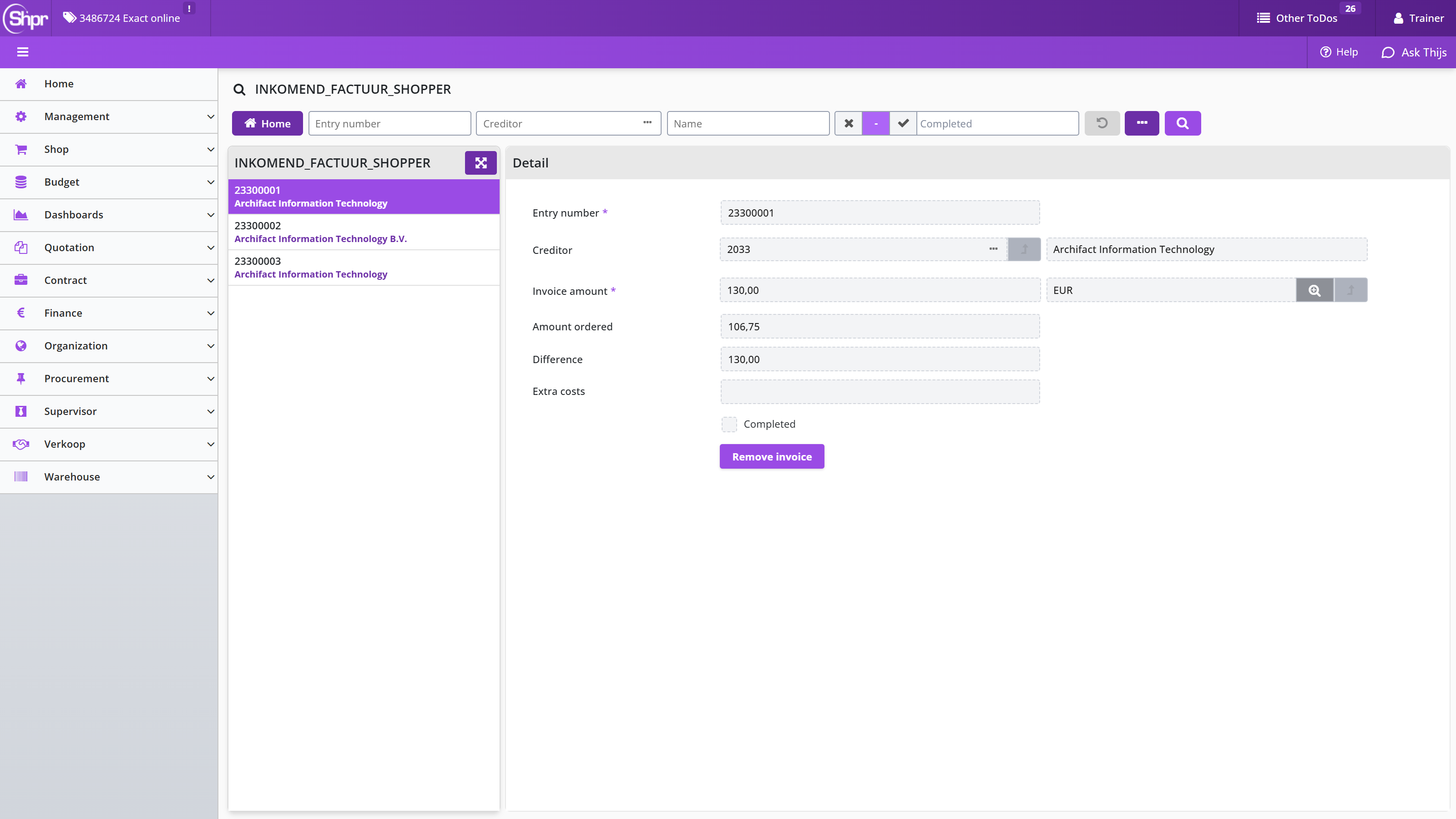
Task: Reset filters with the undo arrow button
Action: click(1102, 123)
